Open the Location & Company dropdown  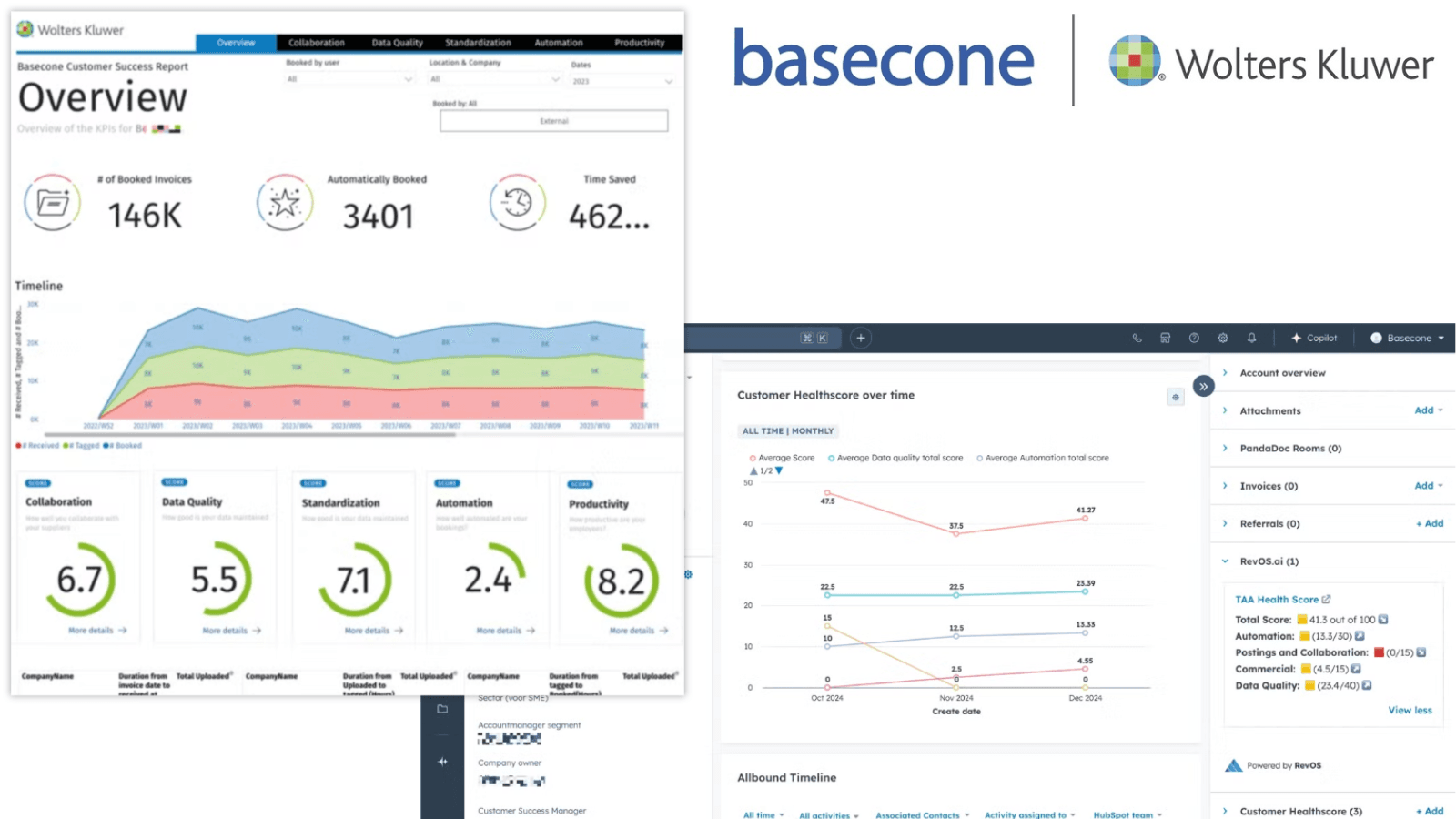click(x=495, y=79)
